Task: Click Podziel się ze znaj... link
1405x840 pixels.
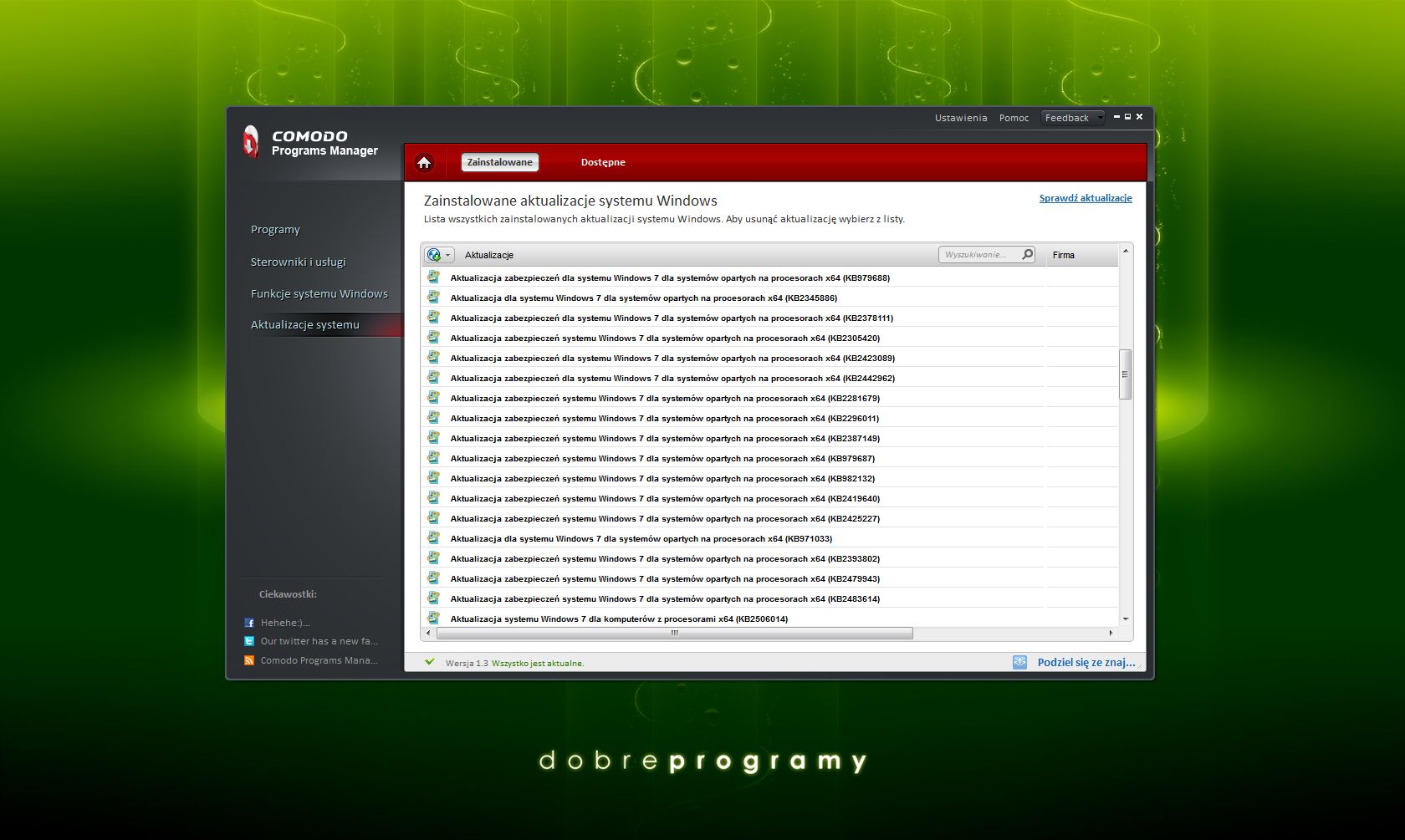Action: tap(1086, 662)
